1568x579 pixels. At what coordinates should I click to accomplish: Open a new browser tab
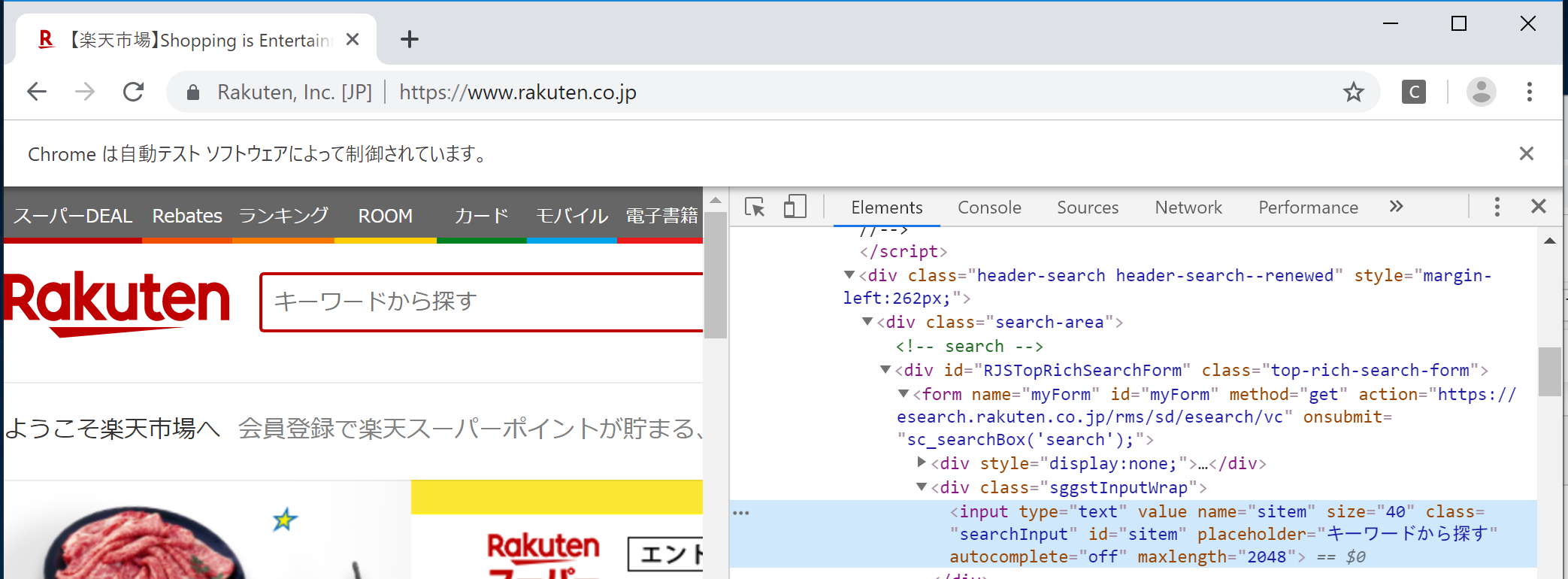tap(410, 39)
